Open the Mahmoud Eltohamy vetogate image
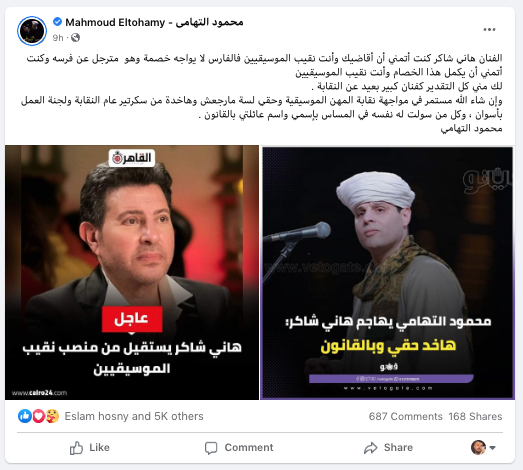523x470 pixels. (x=387, y=273)
